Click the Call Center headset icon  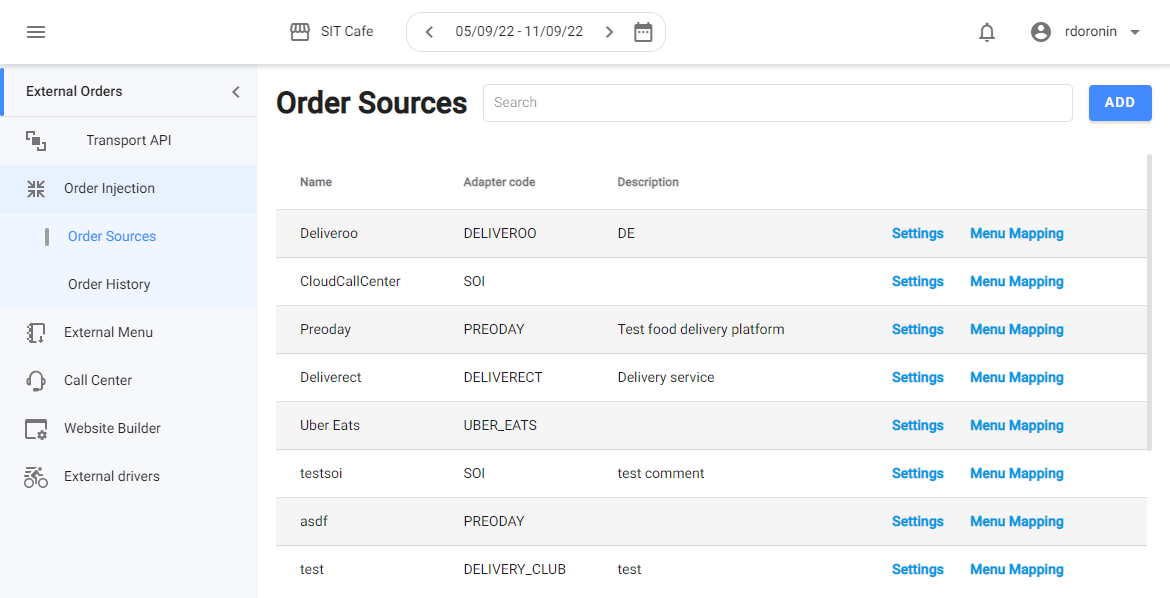tap(36, 381)
